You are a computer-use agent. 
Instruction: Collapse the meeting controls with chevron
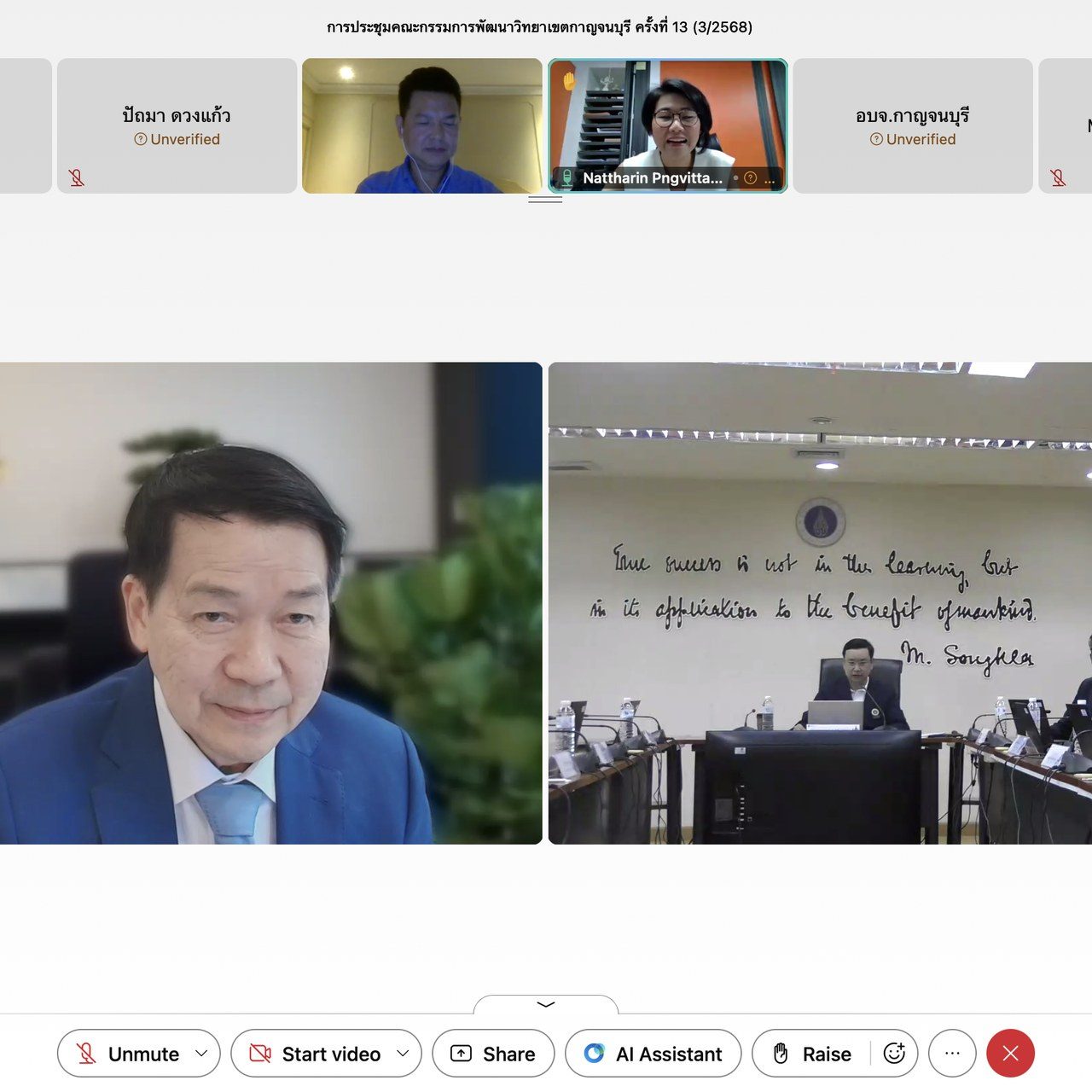(546, 1004)
